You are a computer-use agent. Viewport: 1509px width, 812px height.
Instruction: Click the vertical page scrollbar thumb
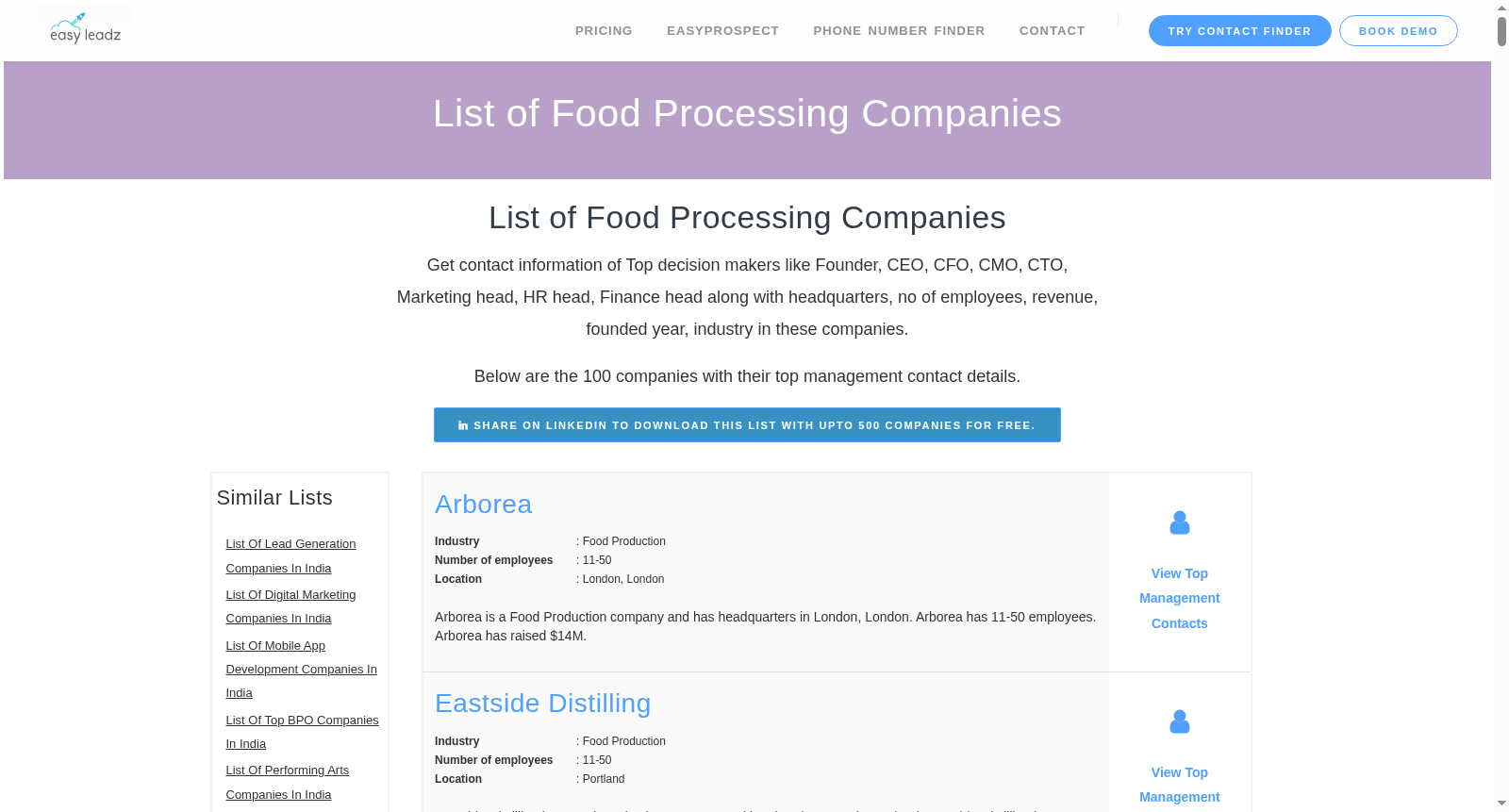tap(1501, 31)
